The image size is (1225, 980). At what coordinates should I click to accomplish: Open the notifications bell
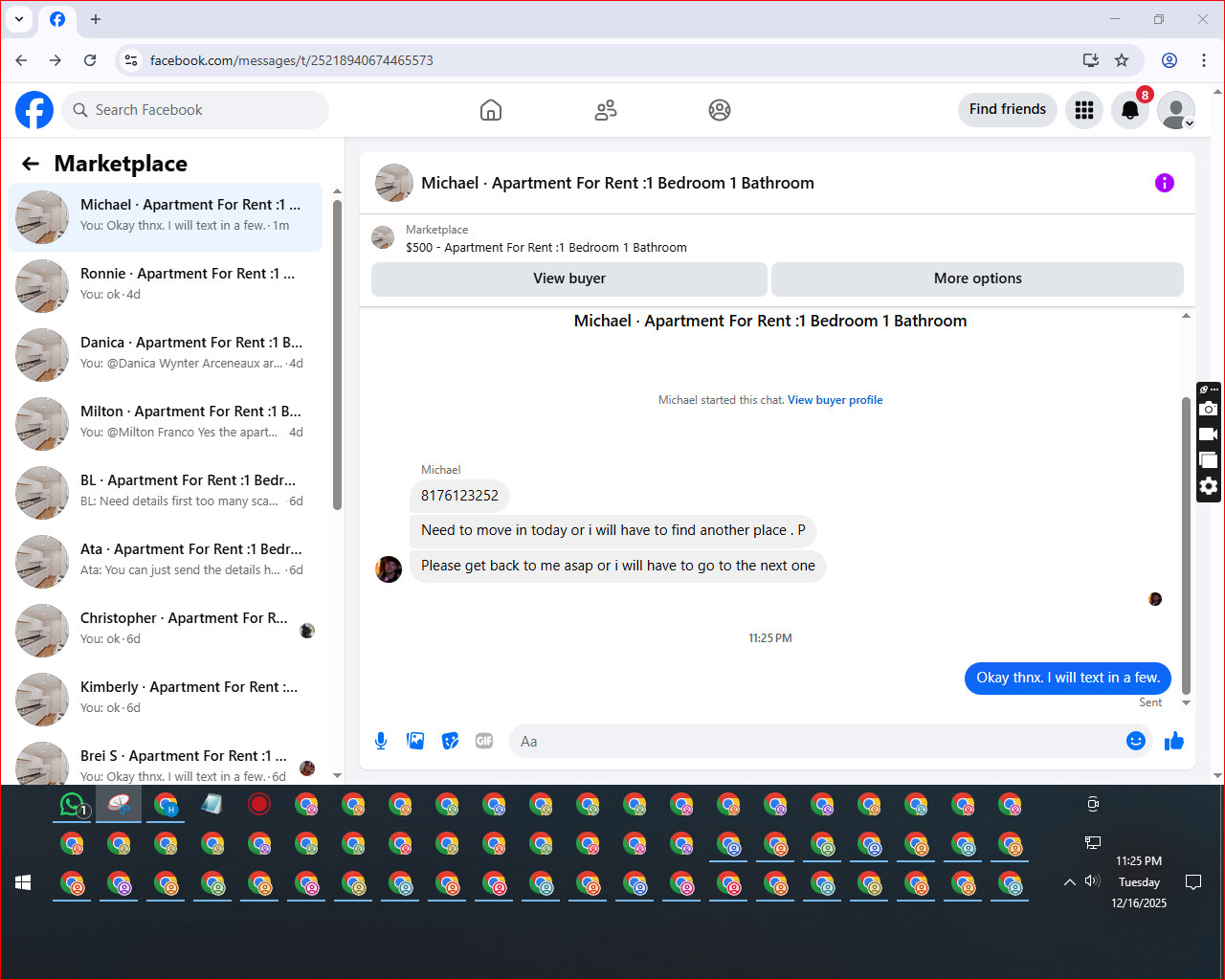pyautogui.click(x=1130, y=110)
